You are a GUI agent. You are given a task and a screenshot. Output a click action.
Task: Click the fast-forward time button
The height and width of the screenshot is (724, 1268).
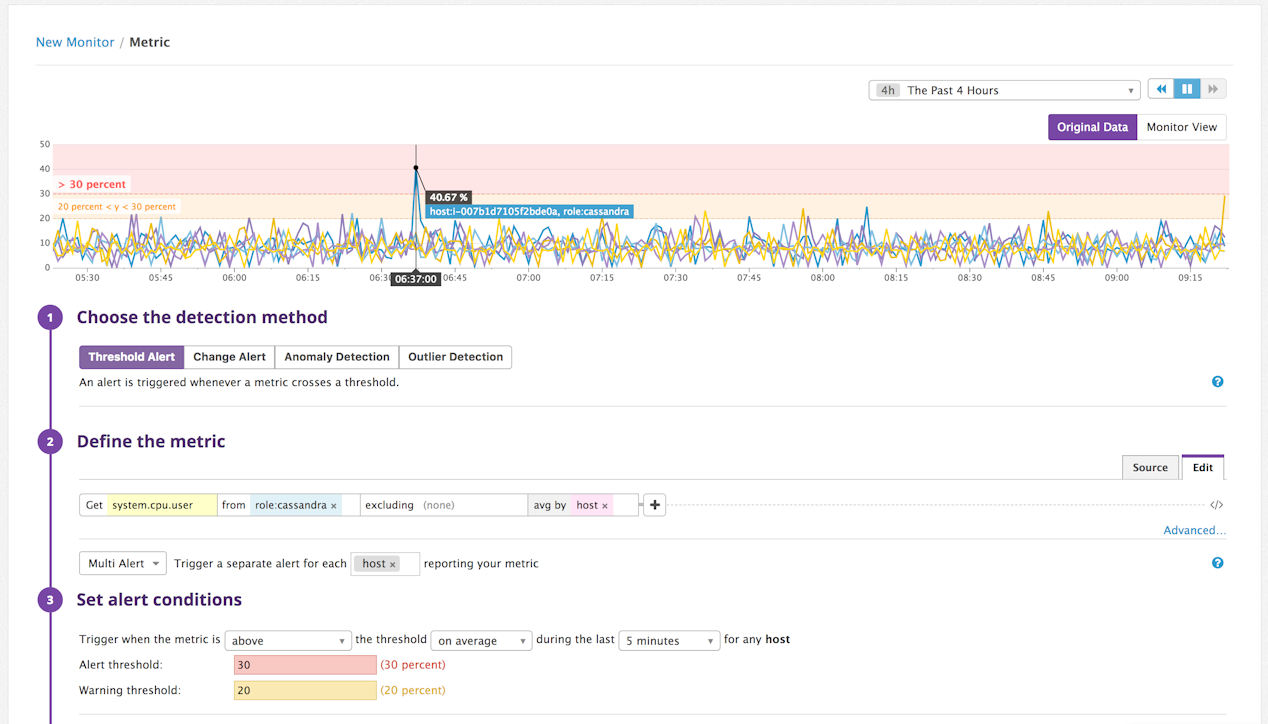click(x=1213, y=90)
